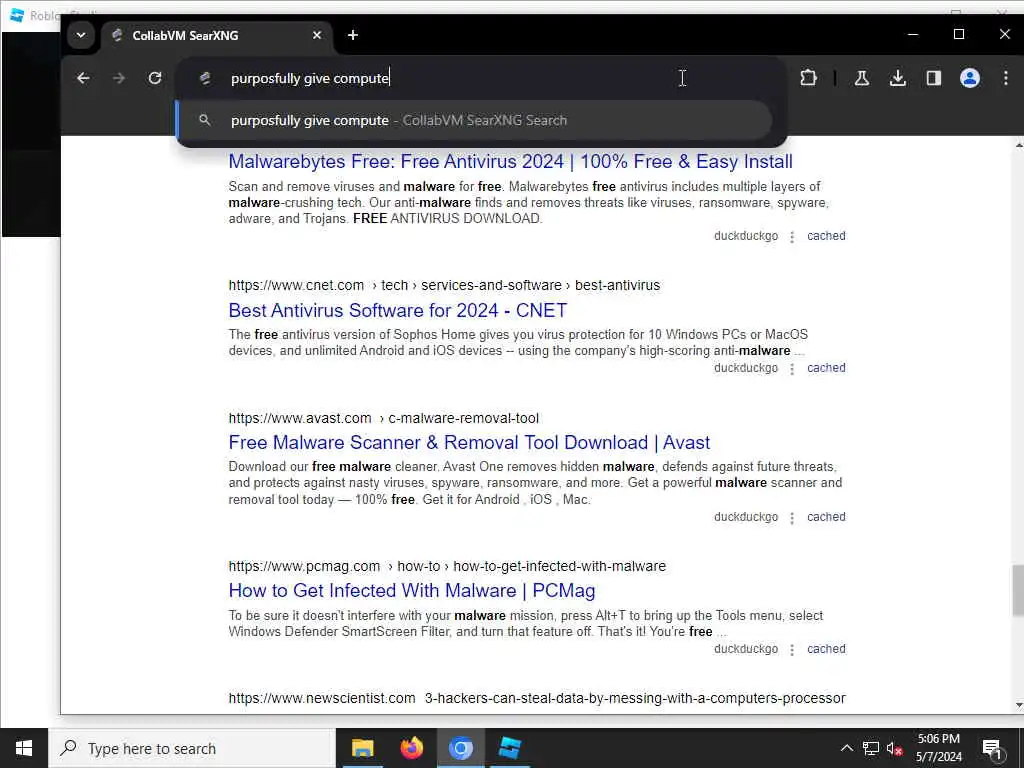The image size is (1024, 768).
Task: Open the Windows Start menu
Action: (24, 748)
